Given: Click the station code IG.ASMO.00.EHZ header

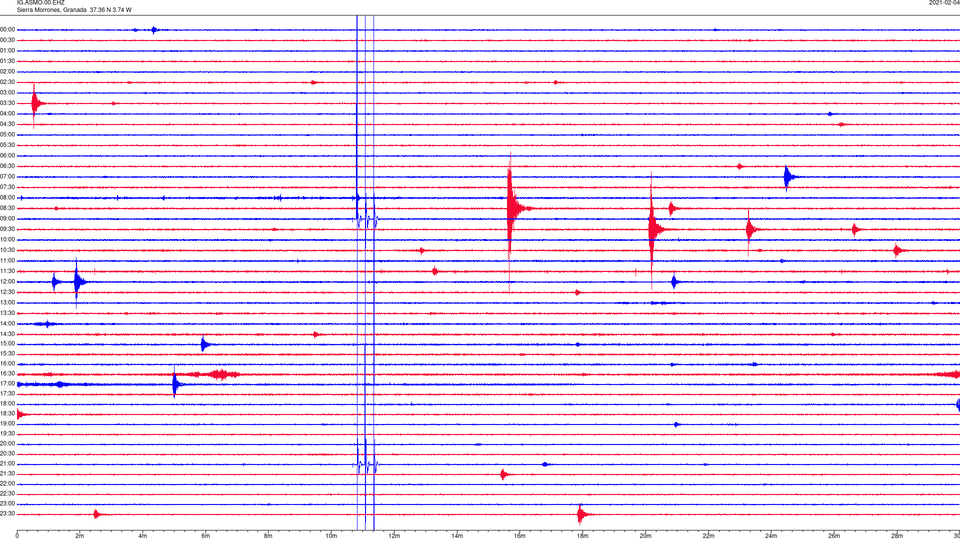Looking at the screenshot, I should (x=40, y=3).
